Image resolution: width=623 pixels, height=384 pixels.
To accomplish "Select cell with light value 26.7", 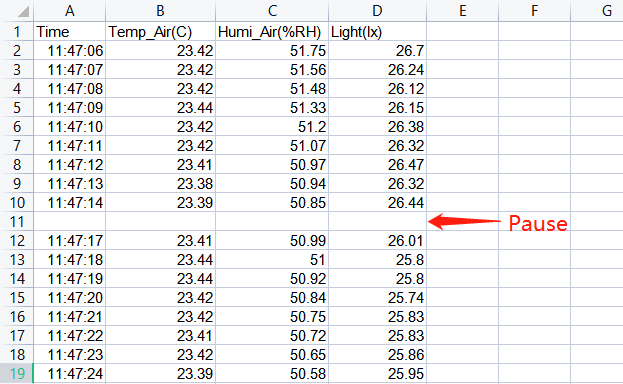I will 377,50.
